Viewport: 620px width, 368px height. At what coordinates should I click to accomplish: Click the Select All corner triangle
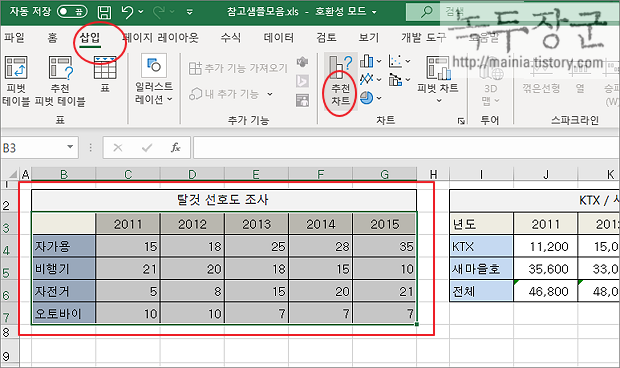(13, 174)
